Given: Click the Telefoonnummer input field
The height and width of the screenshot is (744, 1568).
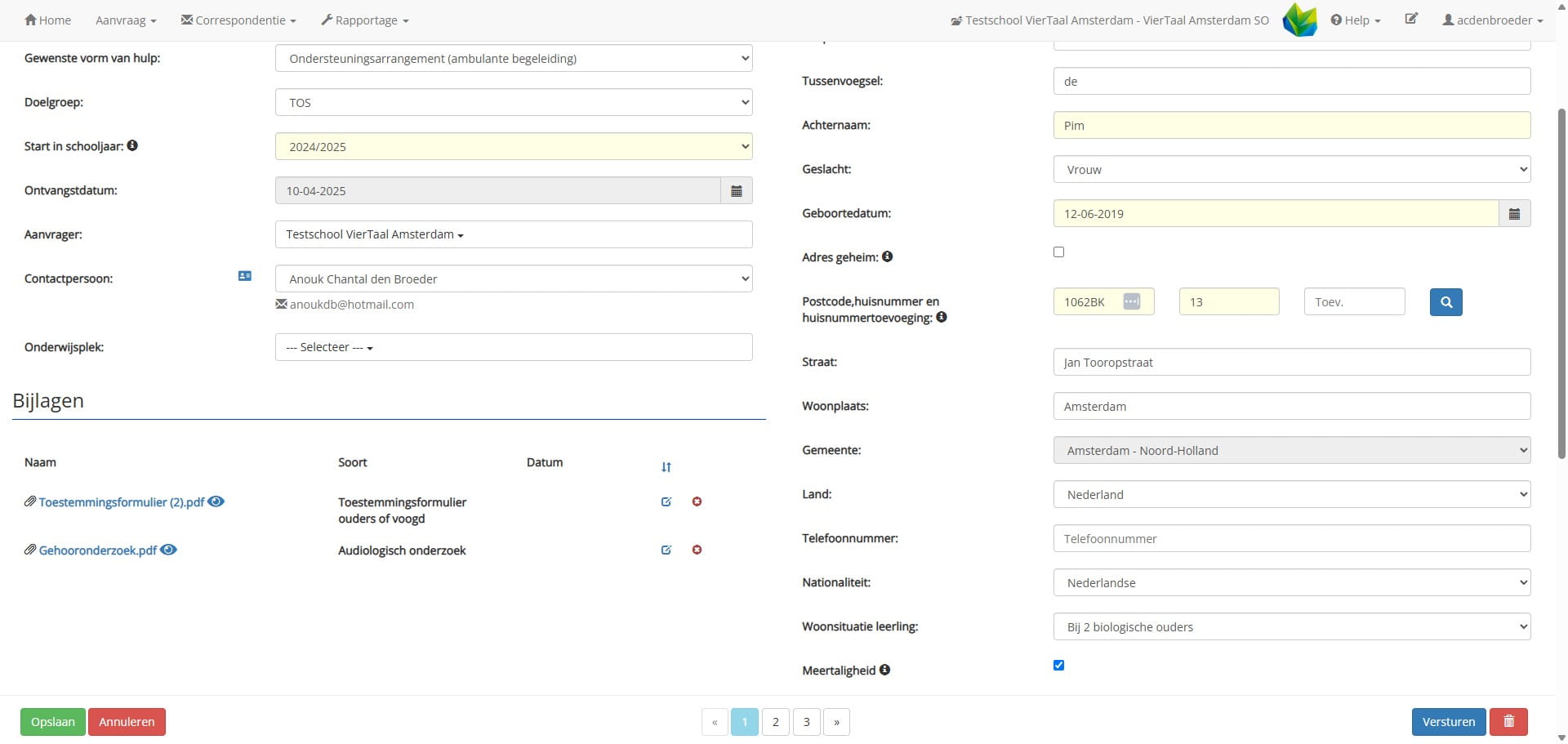Looking at the screenshot, I should point(1292,538).
